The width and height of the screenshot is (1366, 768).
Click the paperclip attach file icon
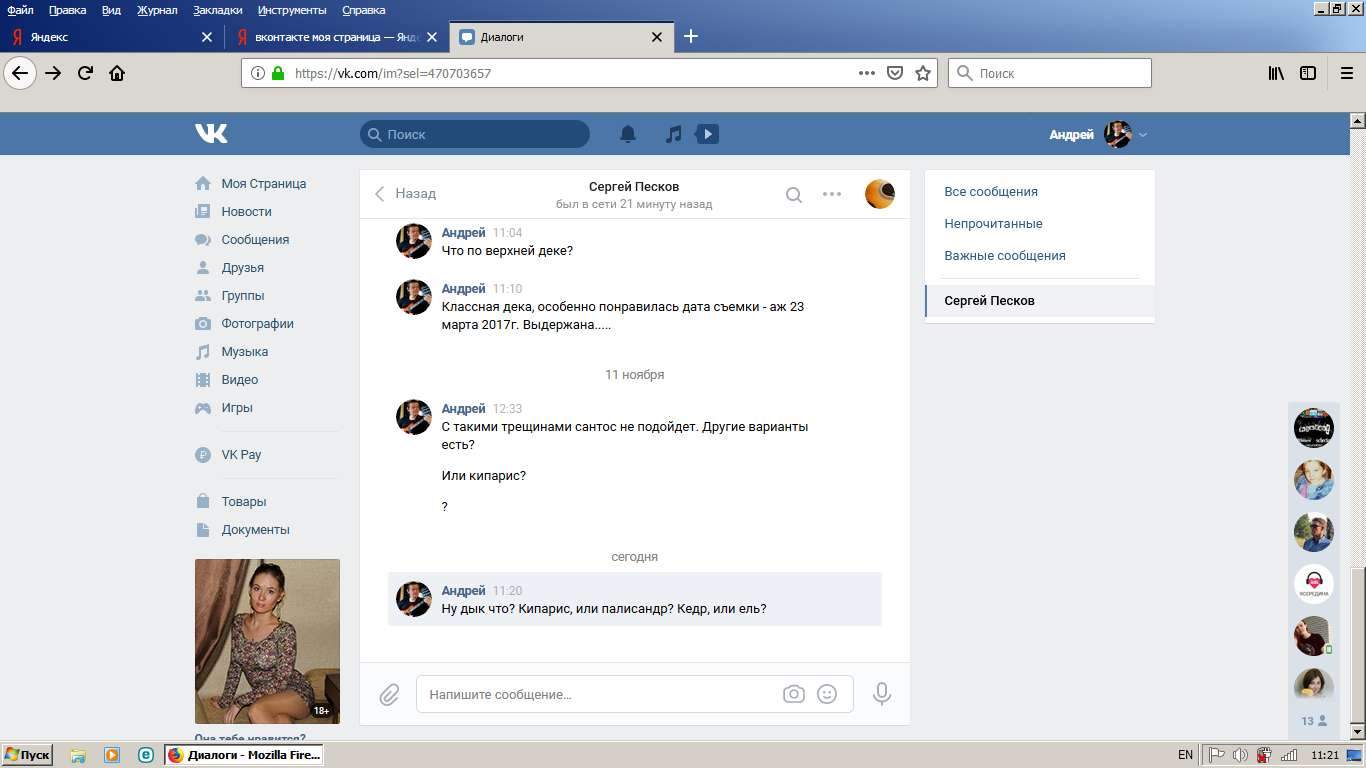(x=389, y=694)
